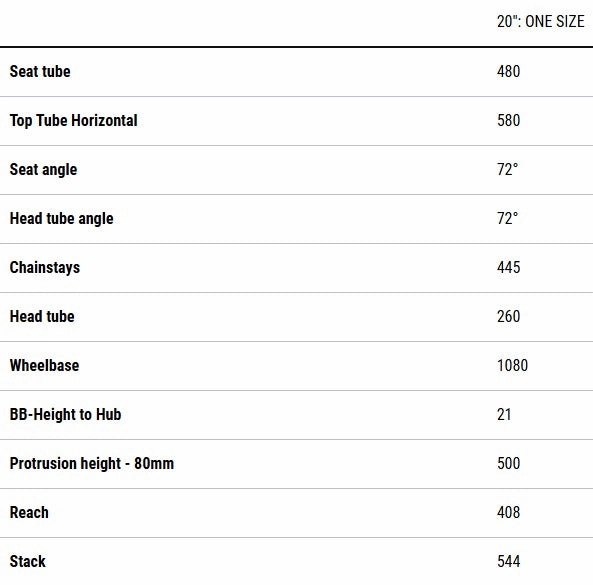Screen dimensions: 593x585
Task: Click the Protrusion height - 80mm label
Action: pyautogui.click(x=92, y=464)
